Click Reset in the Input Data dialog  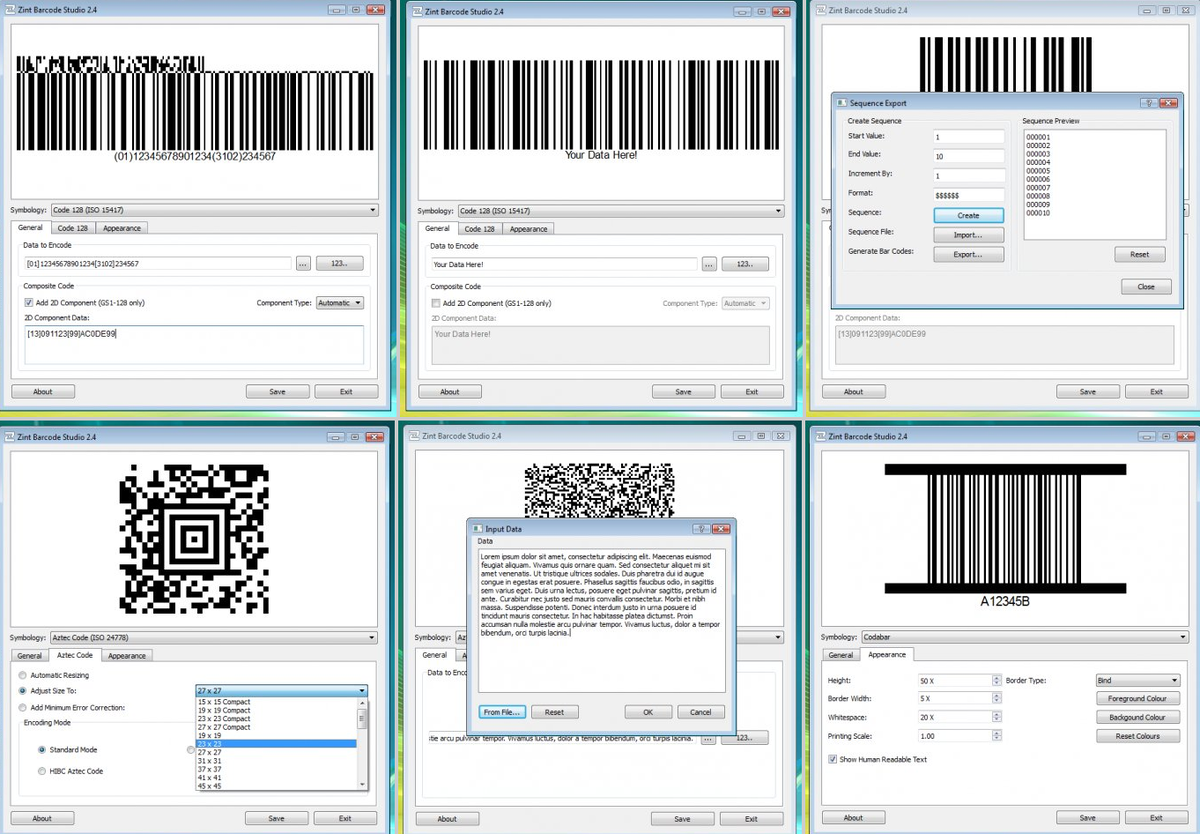point(555,712)
